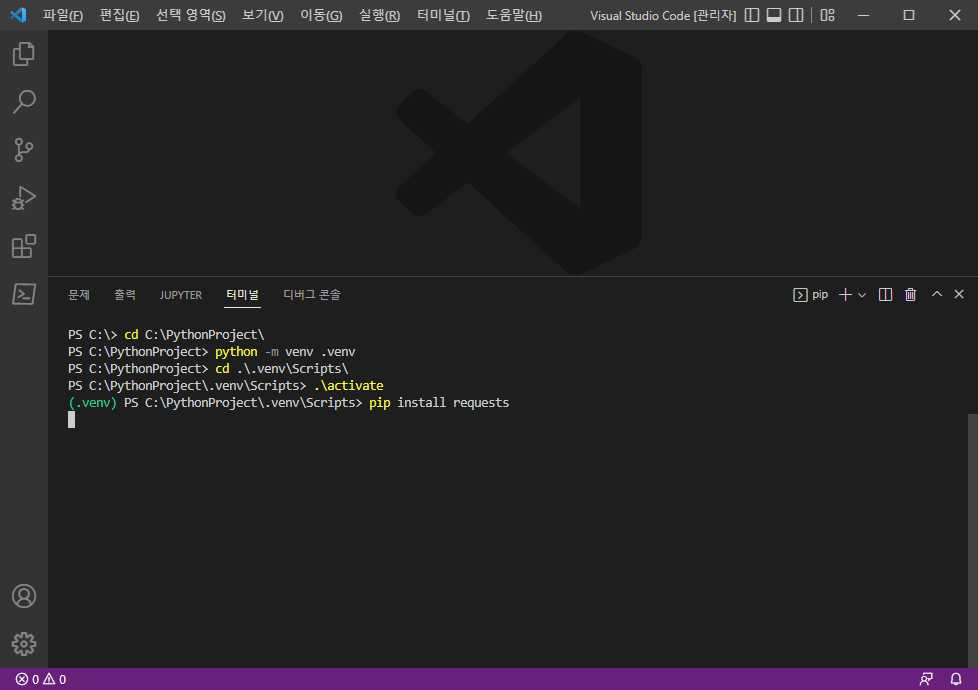This screenshot has width=978, height=690.
Task: Open terminal launch profile dropdown chevron
Action: coord(862,295)
